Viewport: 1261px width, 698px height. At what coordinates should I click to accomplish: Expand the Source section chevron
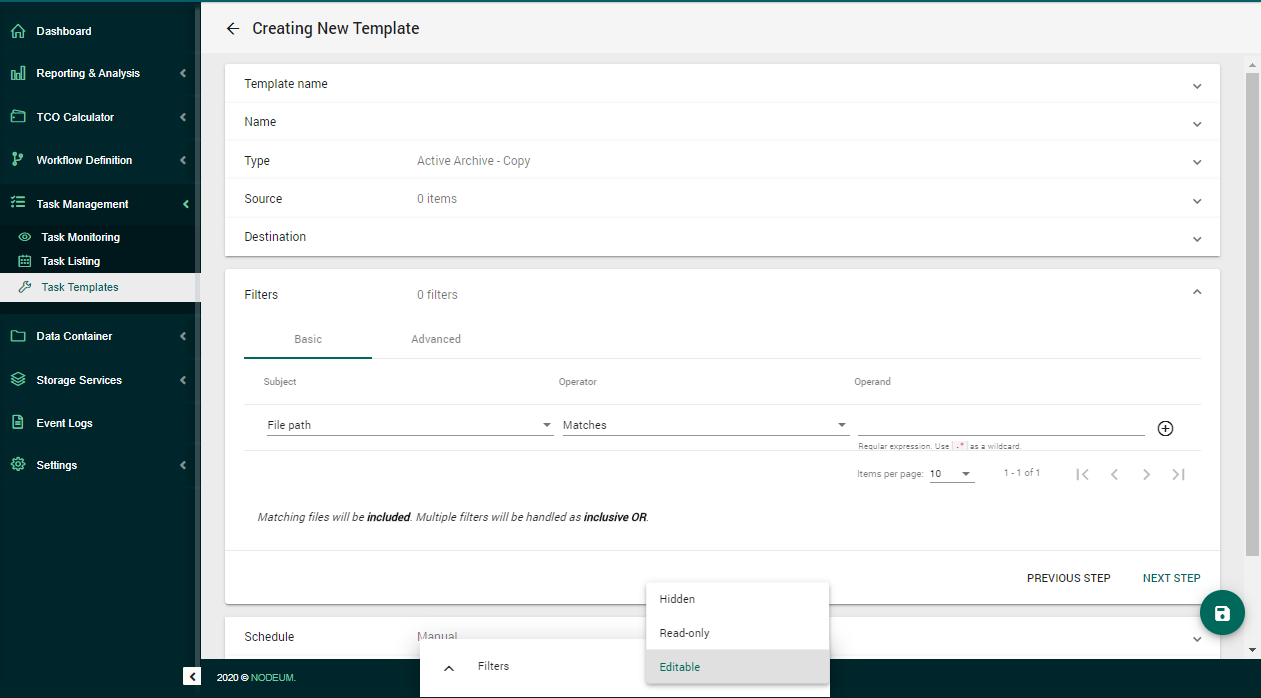click(x=1197, y=201)
